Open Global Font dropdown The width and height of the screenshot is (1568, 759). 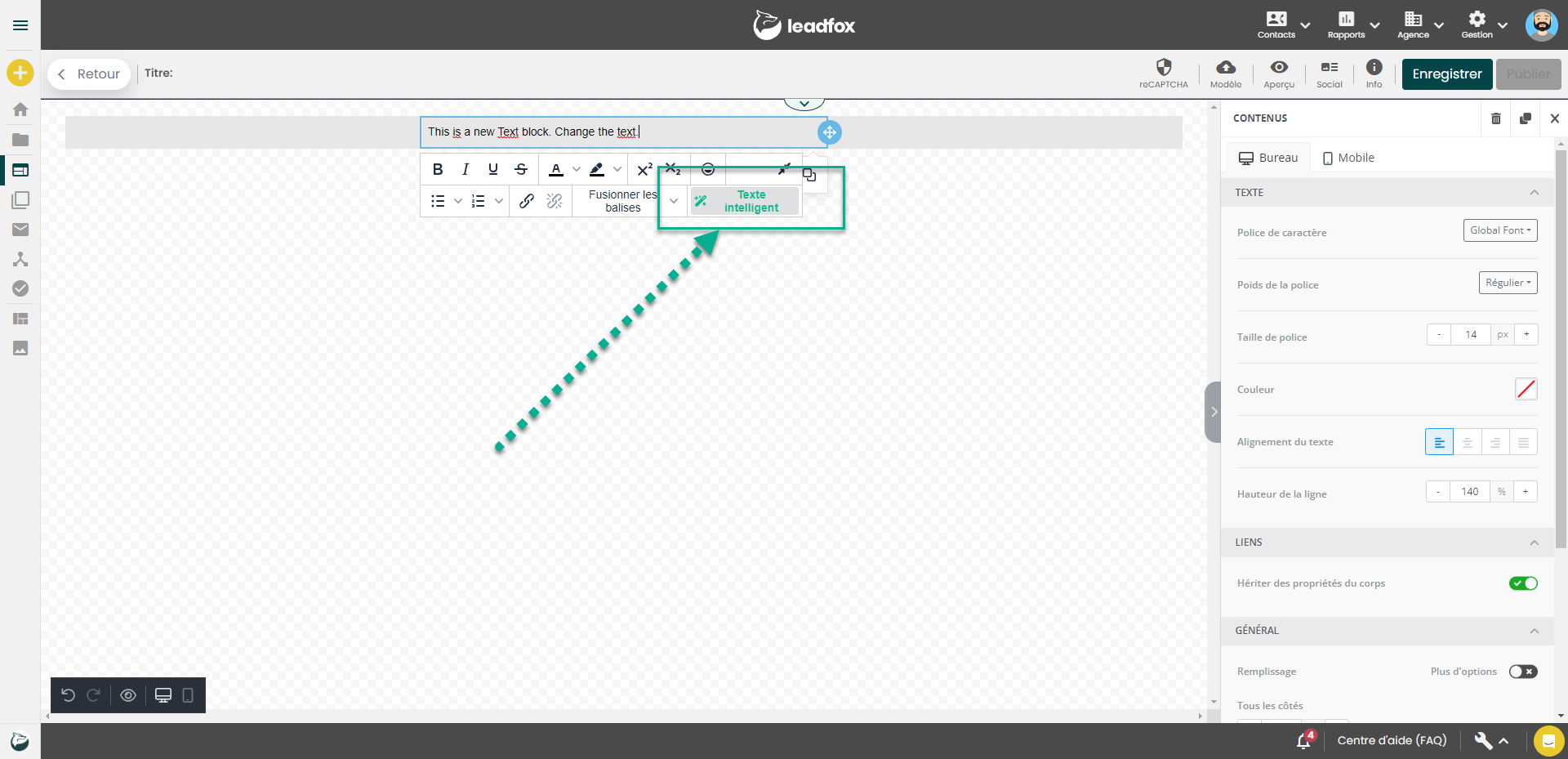pyautogui.click(x=1500, y=230)
